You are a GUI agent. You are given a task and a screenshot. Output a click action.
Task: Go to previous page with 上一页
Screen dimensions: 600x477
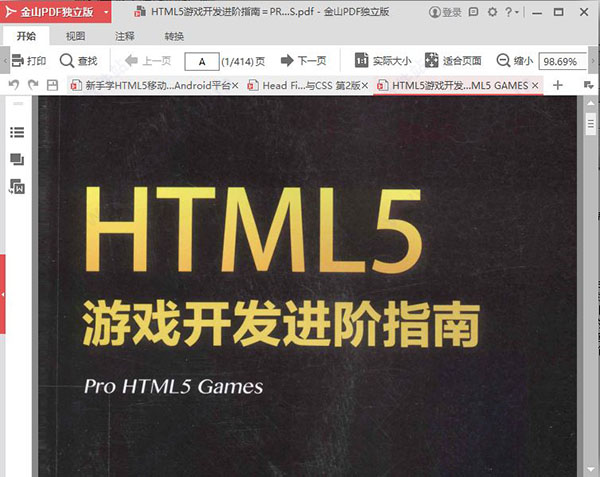(x=148, y=60)
